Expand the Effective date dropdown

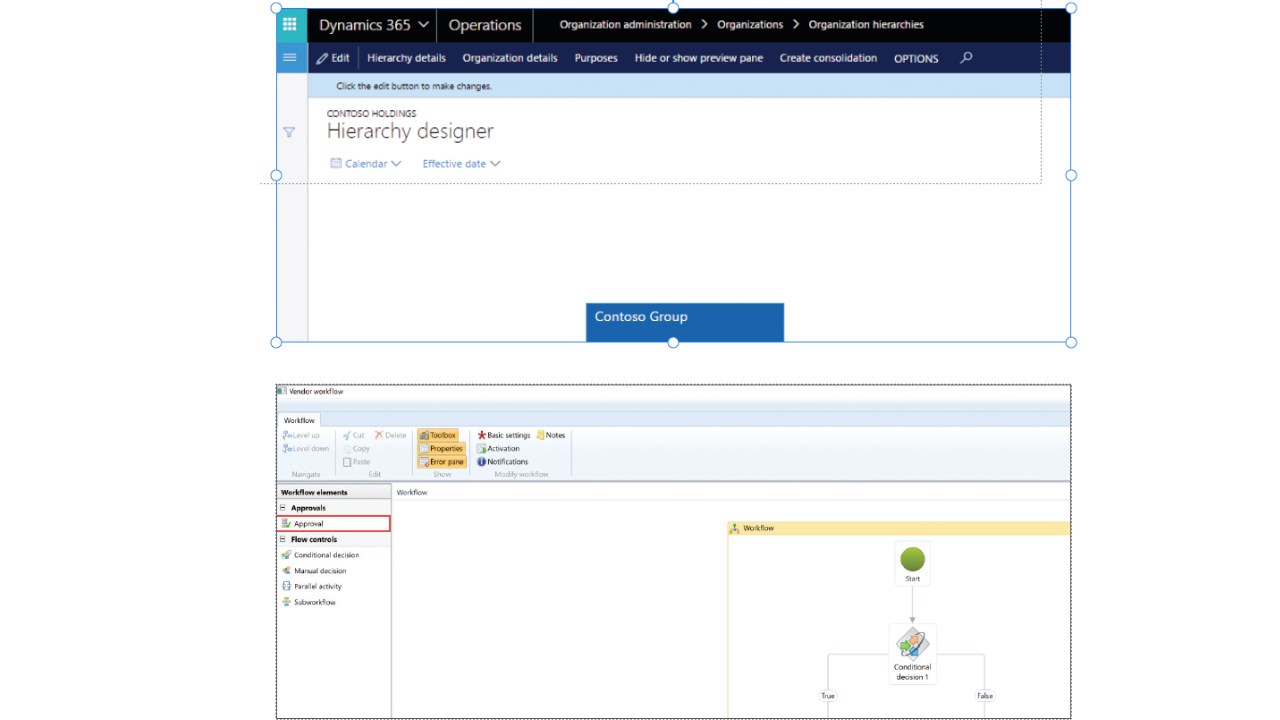click(x=461, y=164)
